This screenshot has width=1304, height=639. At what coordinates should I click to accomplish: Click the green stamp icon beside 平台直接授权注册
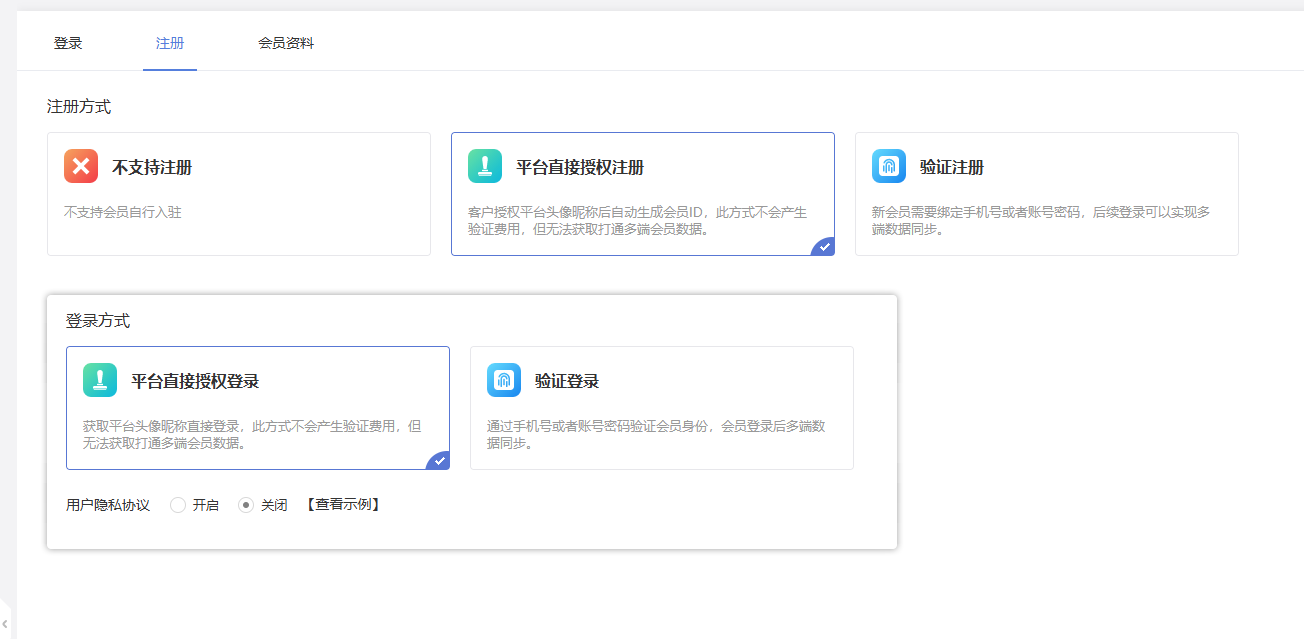tap(485, 166)
